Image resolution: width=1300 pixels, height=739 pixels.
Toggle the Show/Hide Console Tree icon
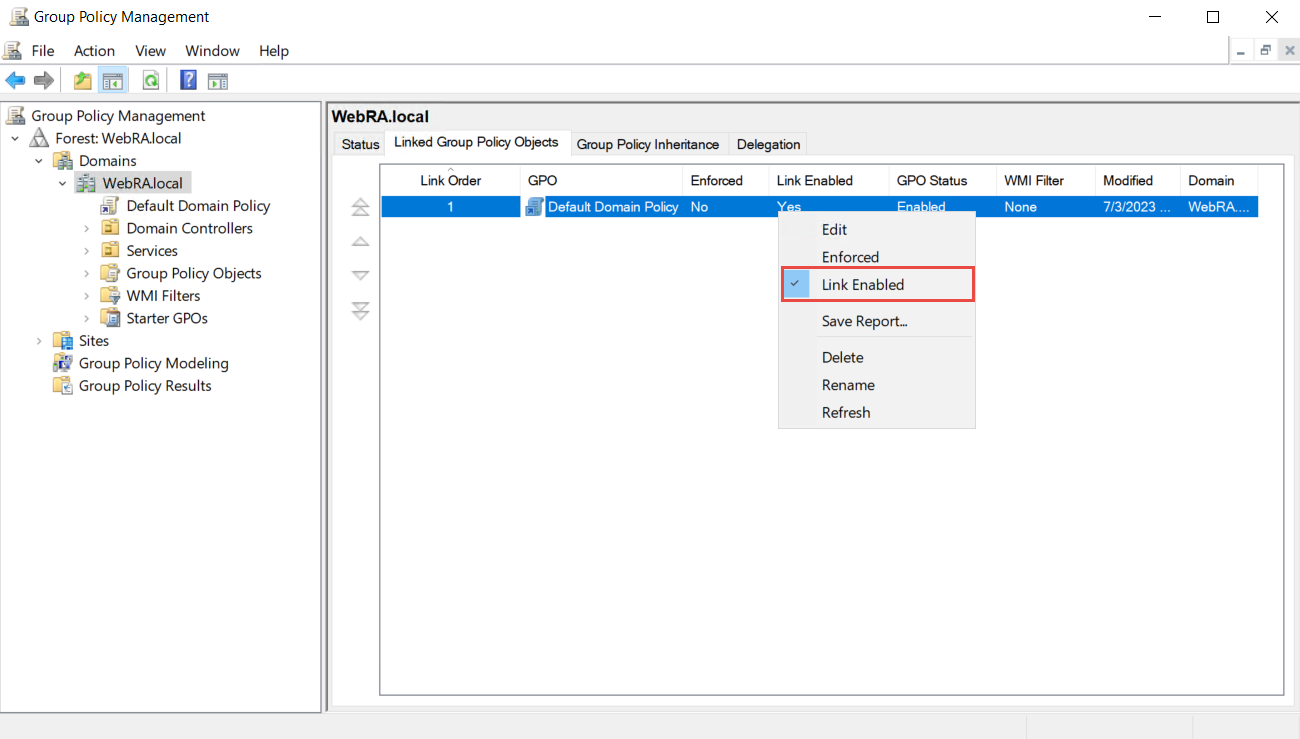pos(112,81)
